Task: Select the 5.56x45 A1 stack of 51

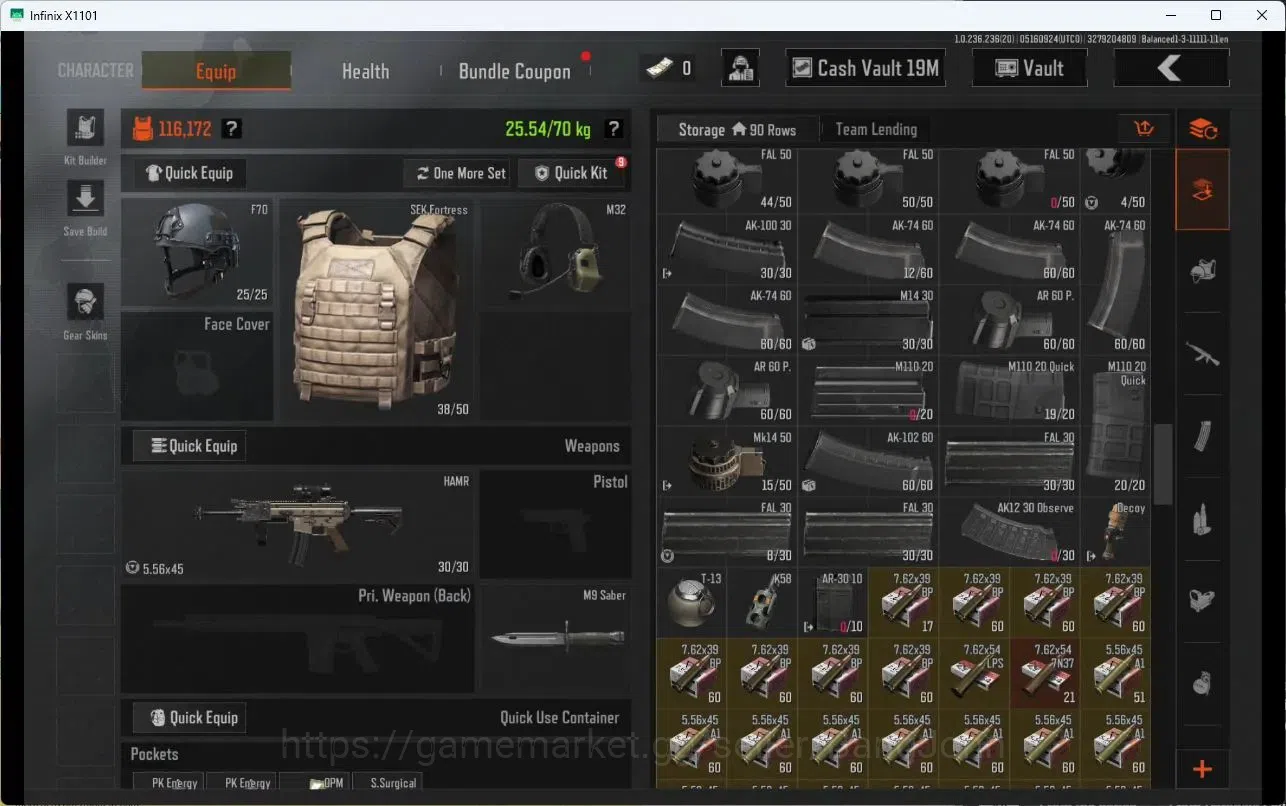Action: click(x=1115, y=673)
